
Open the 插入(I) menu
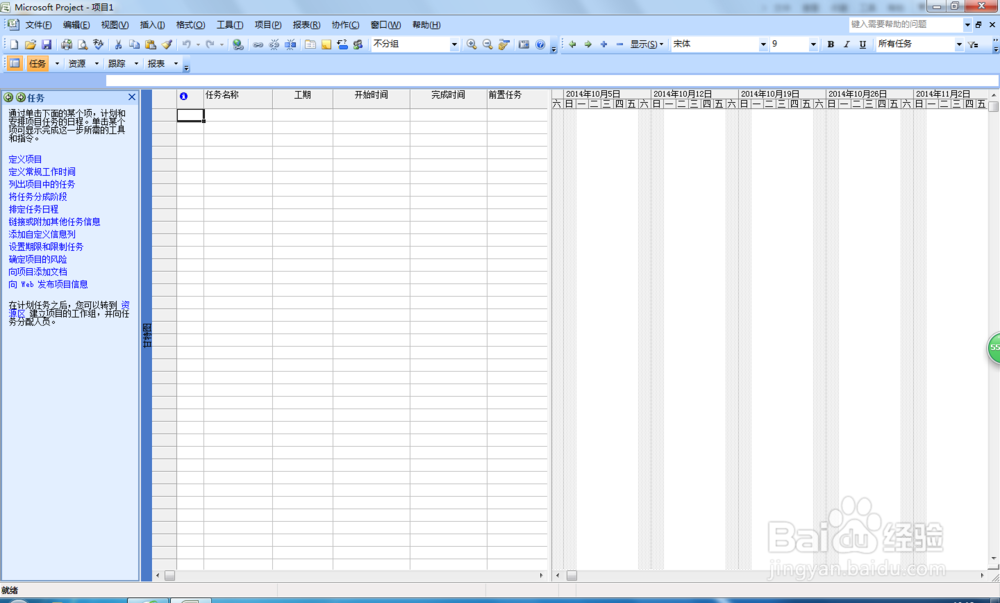[x=152, y=25]
